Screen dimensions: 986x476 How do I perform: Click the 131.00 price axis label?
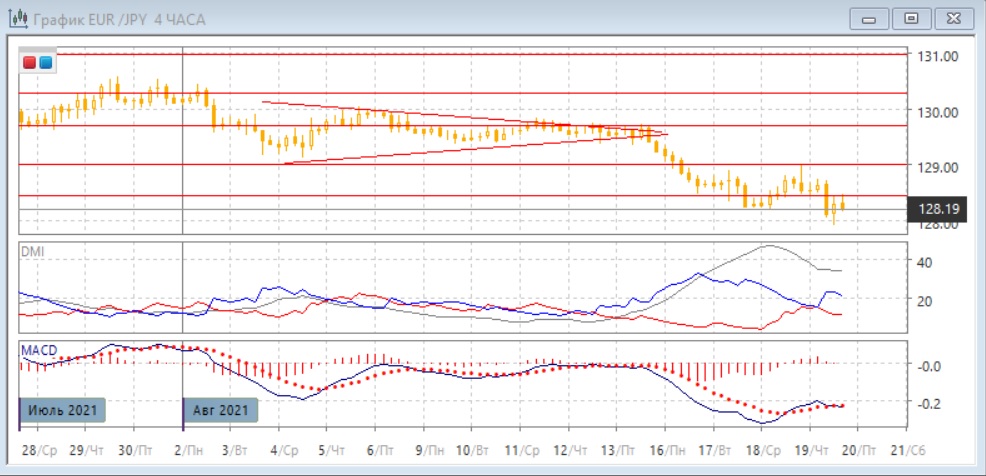coord(937,56)
